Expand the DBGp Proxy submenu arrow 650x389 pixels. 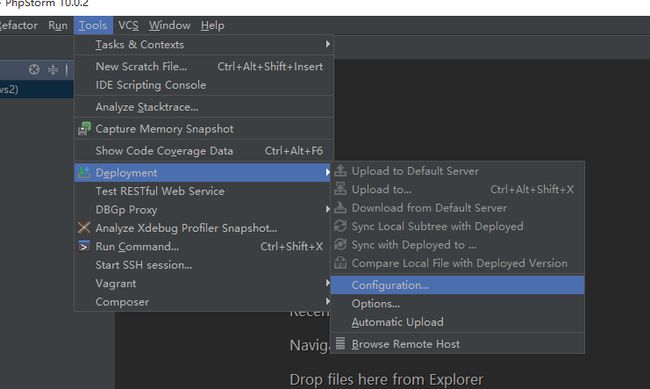pyautogui.click(x=327, y=209)
